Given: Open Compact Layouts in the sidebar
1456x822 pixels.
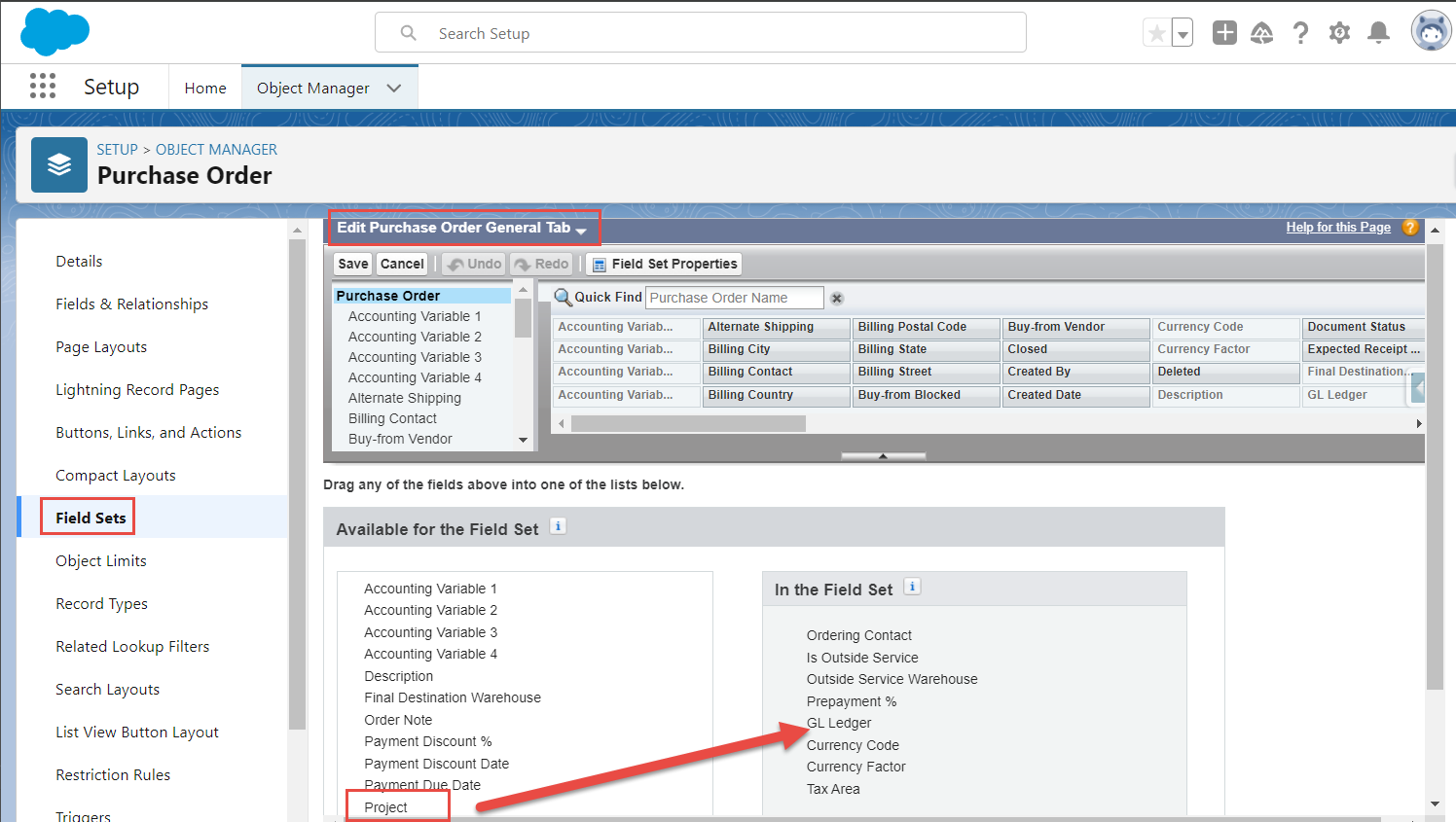Looking at the screenshot, I should coord(116,475).
